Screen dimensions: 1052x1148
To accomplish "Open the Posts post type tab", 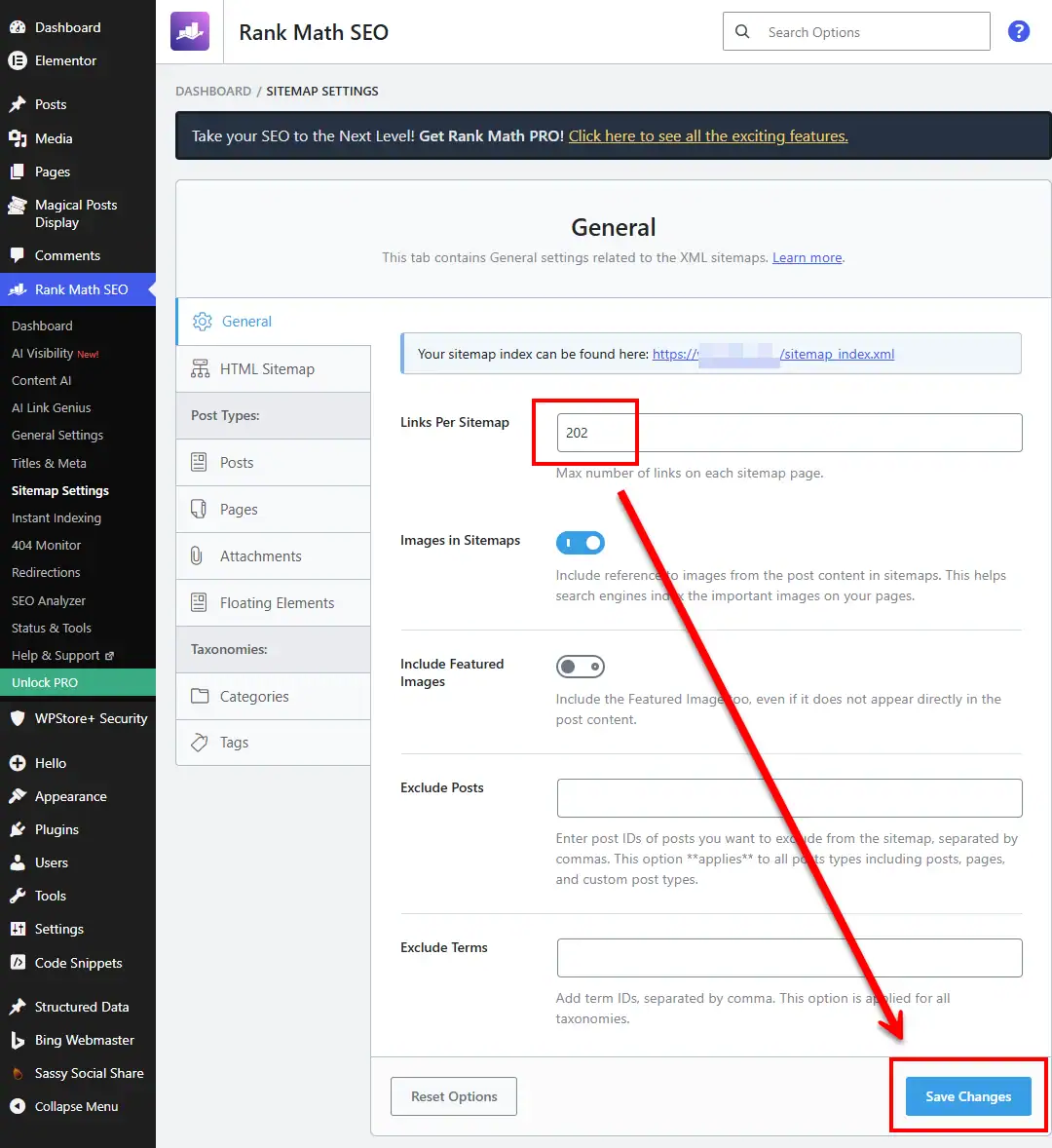I will coord(273,463).
